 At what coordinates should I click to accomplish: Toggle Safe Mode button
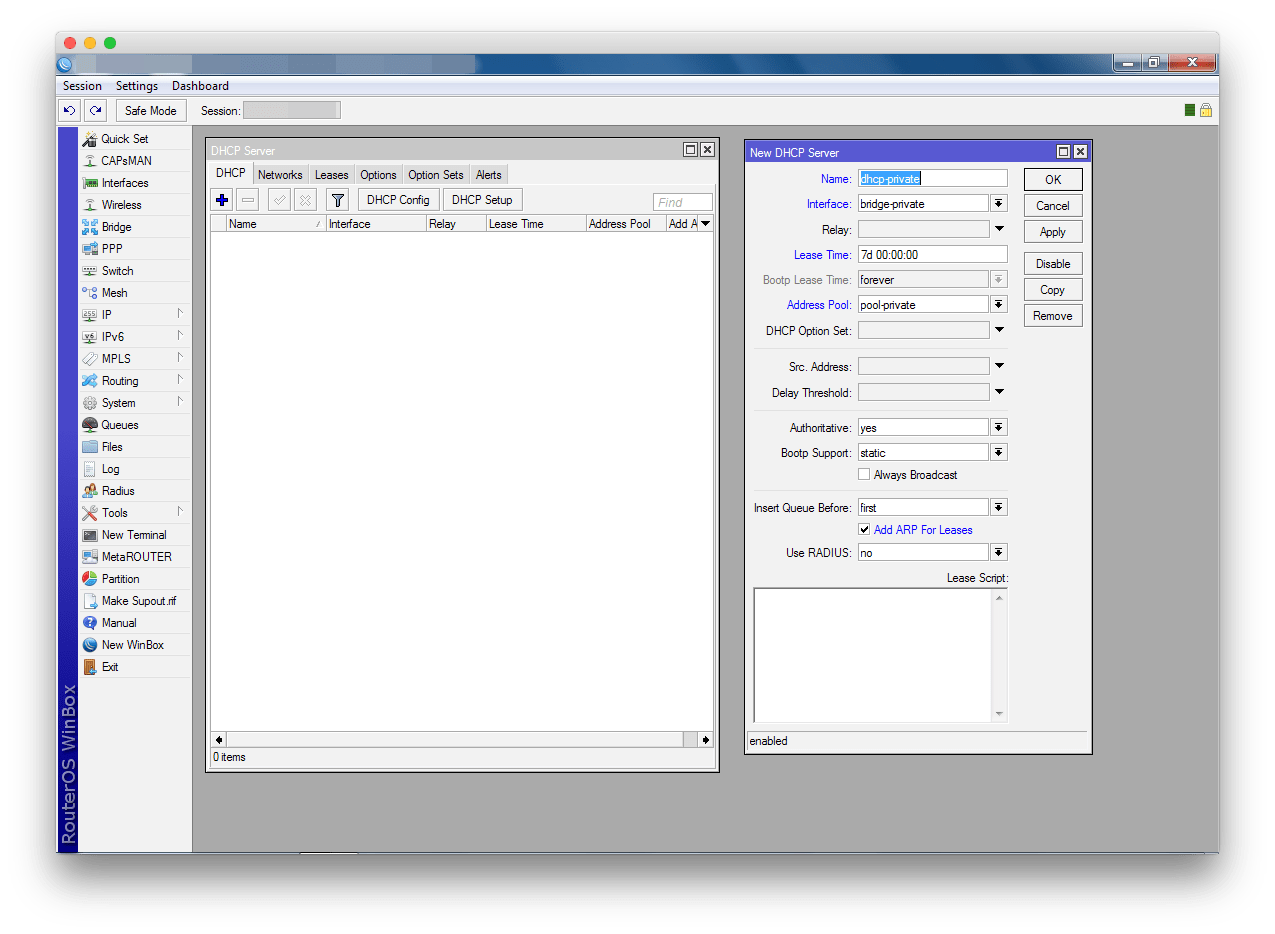[151, 111]
